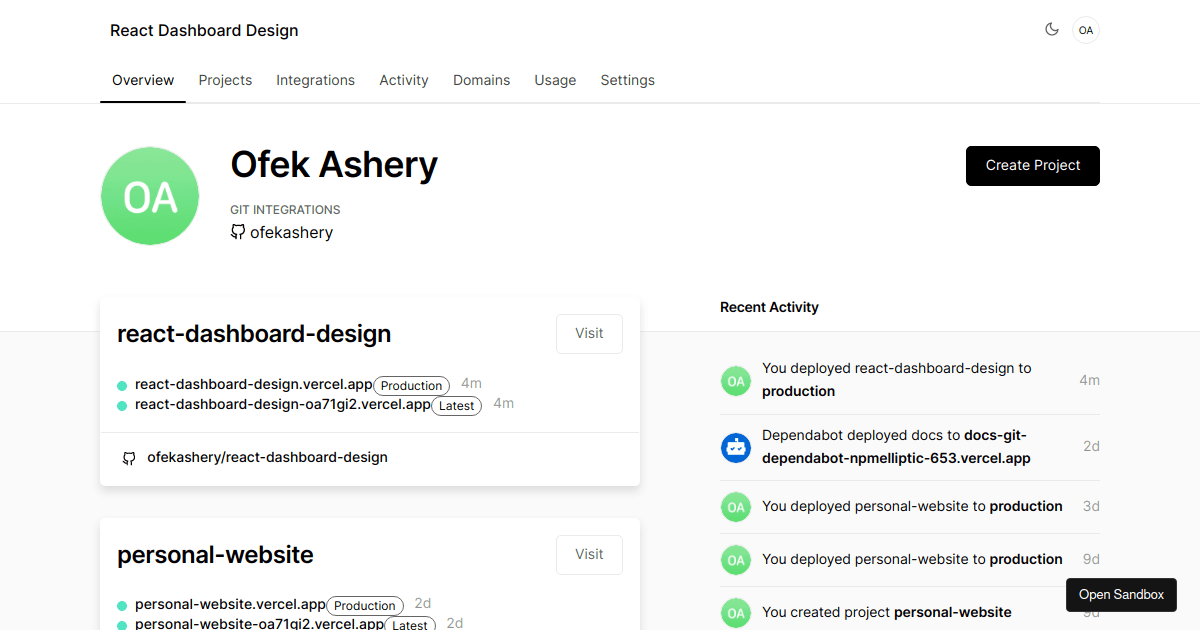The height and width of the screenshot is (630, 1200).
Task: Expand the personal-website project card
Action: click(x=215, y=554)
